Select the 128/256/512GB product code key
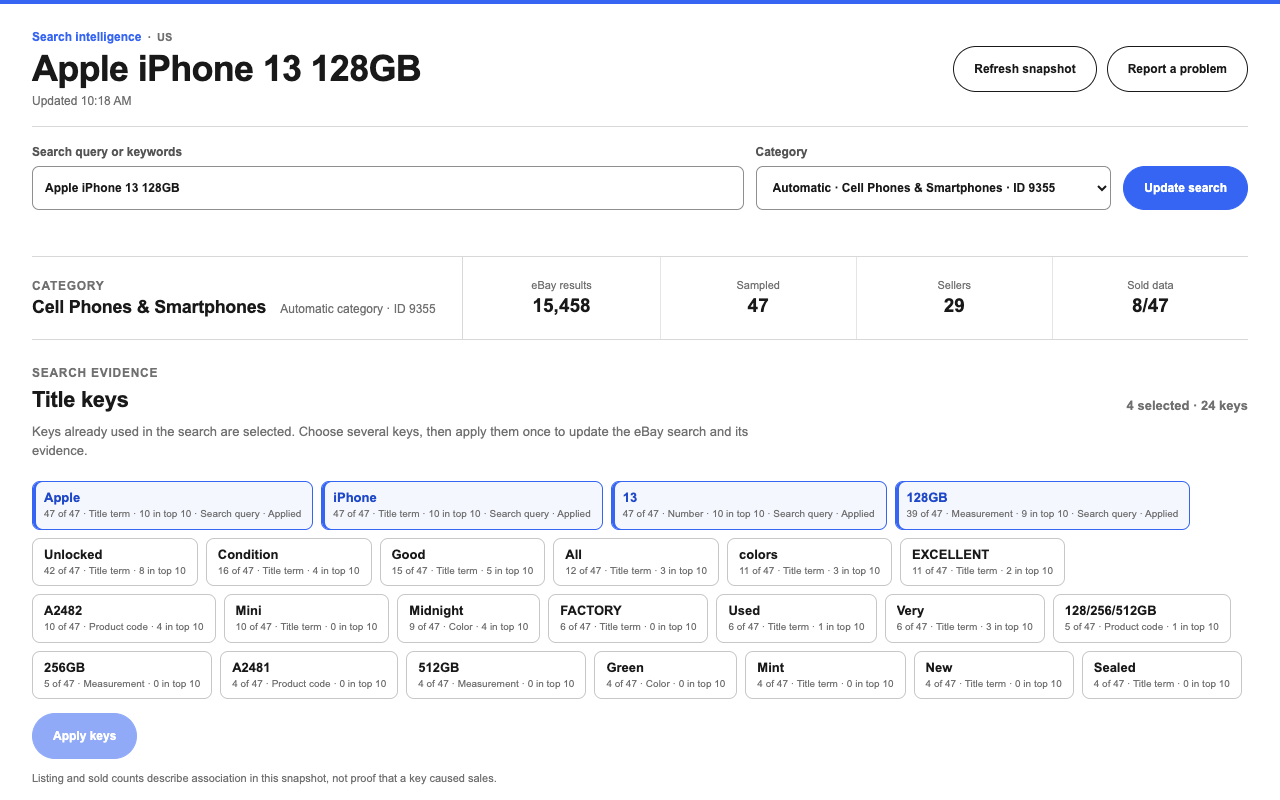 1142,618
